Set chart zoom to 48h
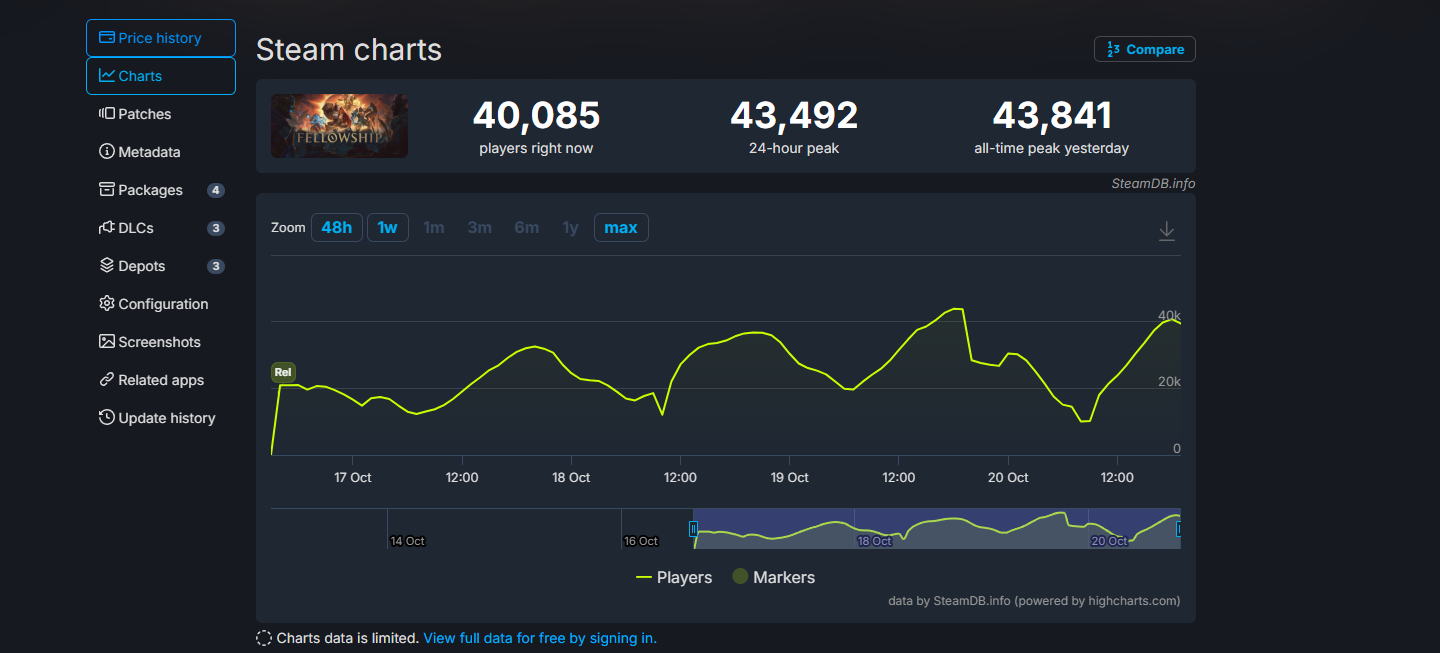1440x653 pixels. pos(337,228)
